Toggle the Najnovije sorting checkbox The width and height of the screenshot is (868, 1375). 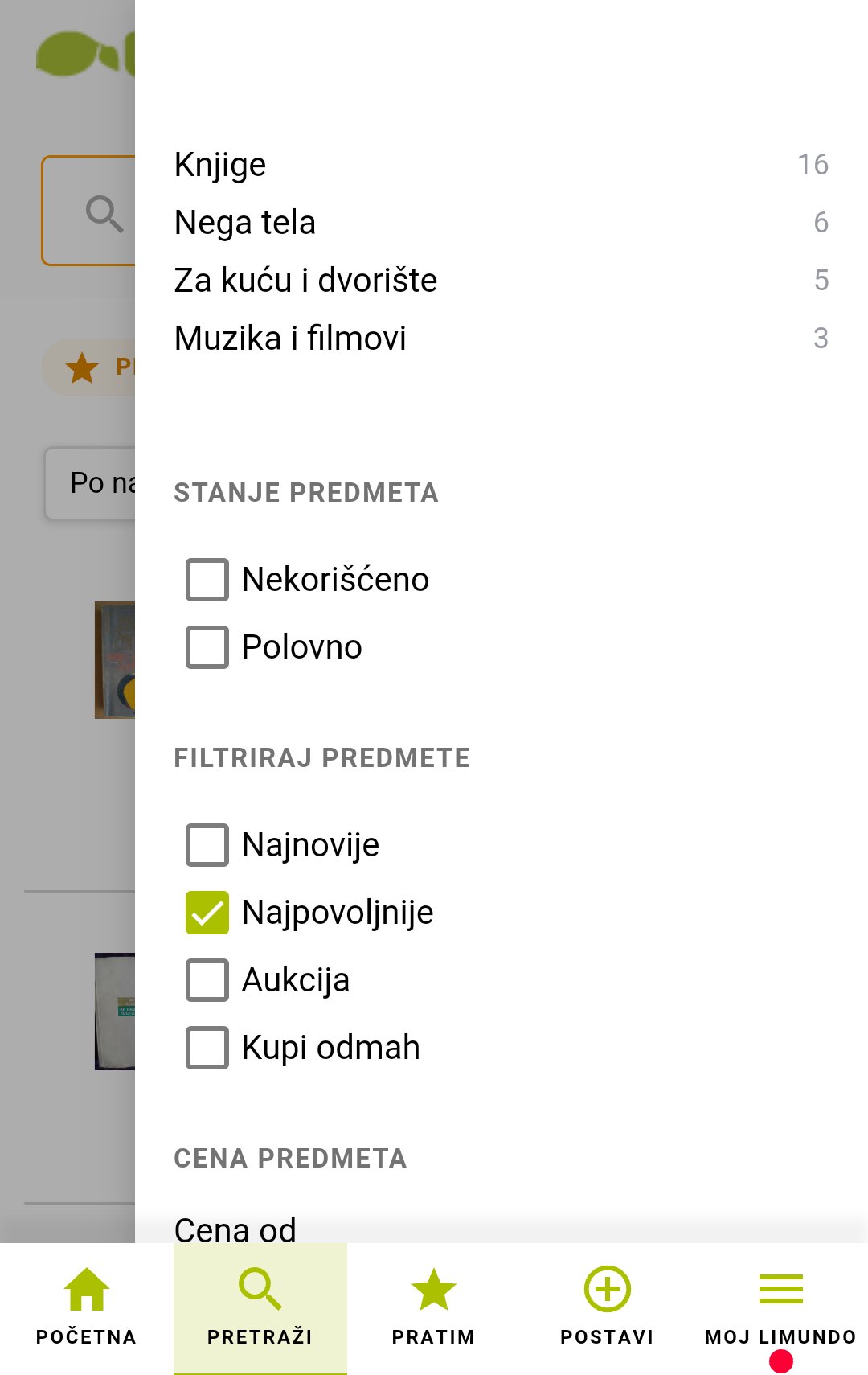click(x=207, y=844)
